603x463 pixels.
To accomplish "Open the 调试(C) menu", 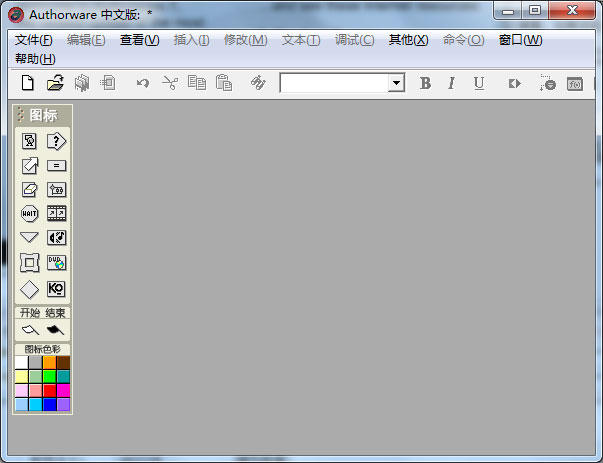I will (354, 40).
